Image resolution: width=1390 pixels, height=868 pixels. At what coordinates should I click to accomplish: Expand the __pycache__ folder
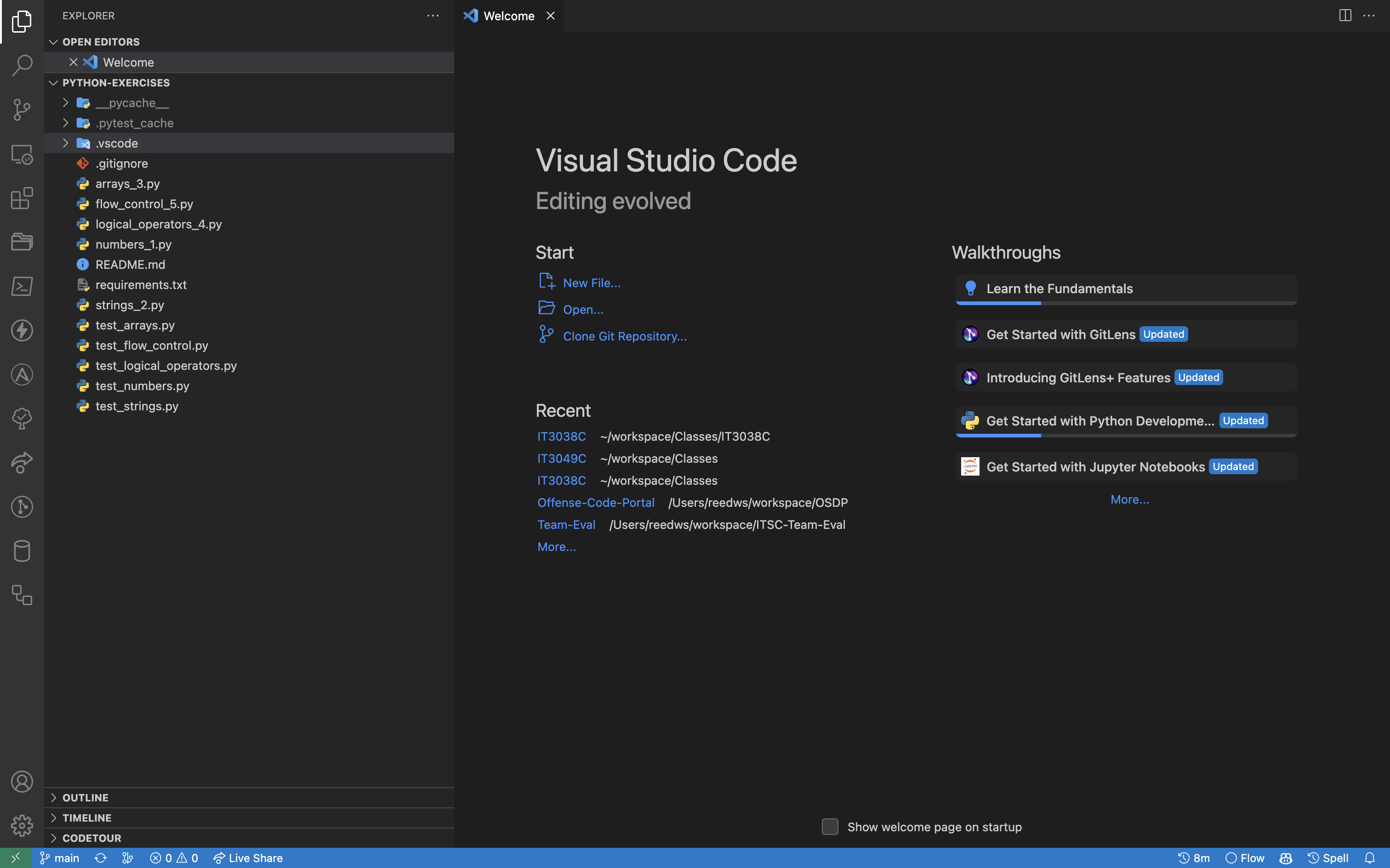pyautogui.click(x=249, y=103)
